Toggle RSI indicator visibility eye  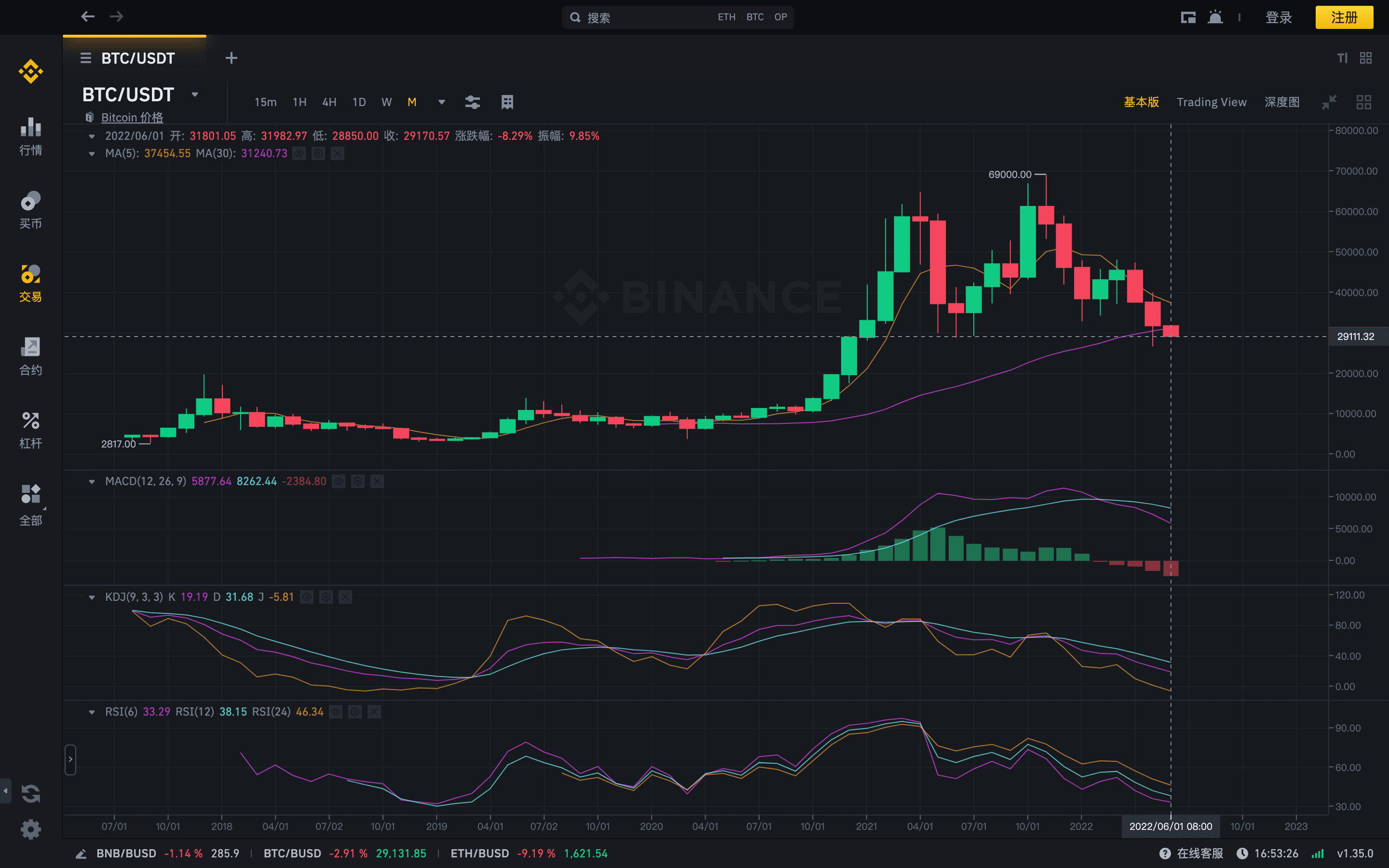(336, 712)
